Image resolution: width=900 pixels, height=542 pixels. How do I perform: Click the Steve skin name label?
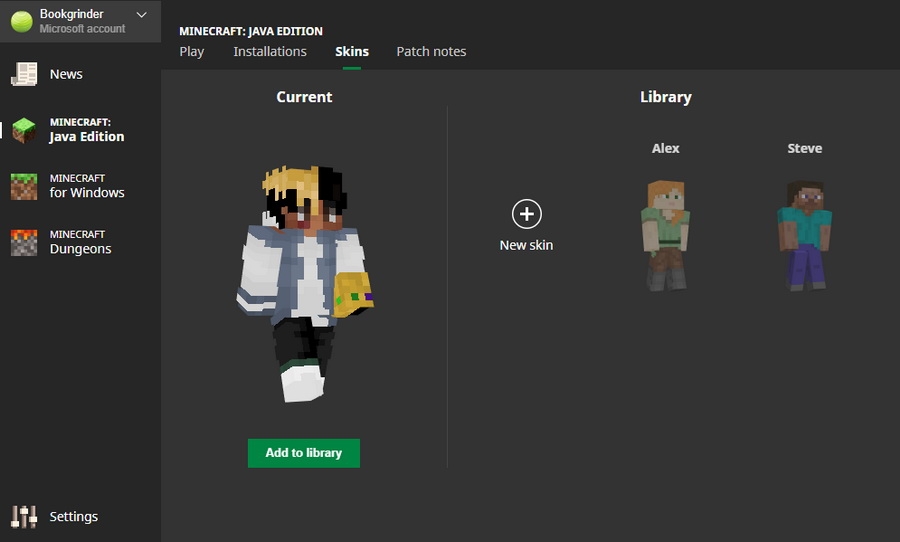[x=805, y=148]
